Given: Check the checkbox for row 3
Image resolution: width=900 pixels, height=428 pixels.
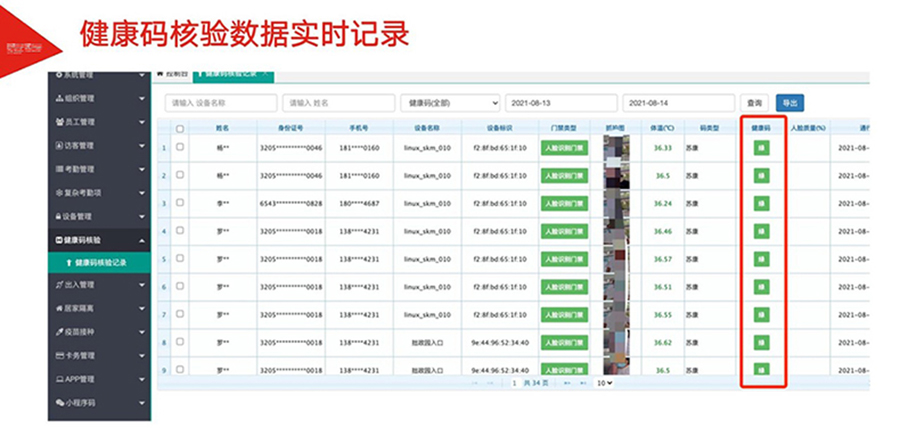Looking at the screenshot, I should click(x=180, y=203).
